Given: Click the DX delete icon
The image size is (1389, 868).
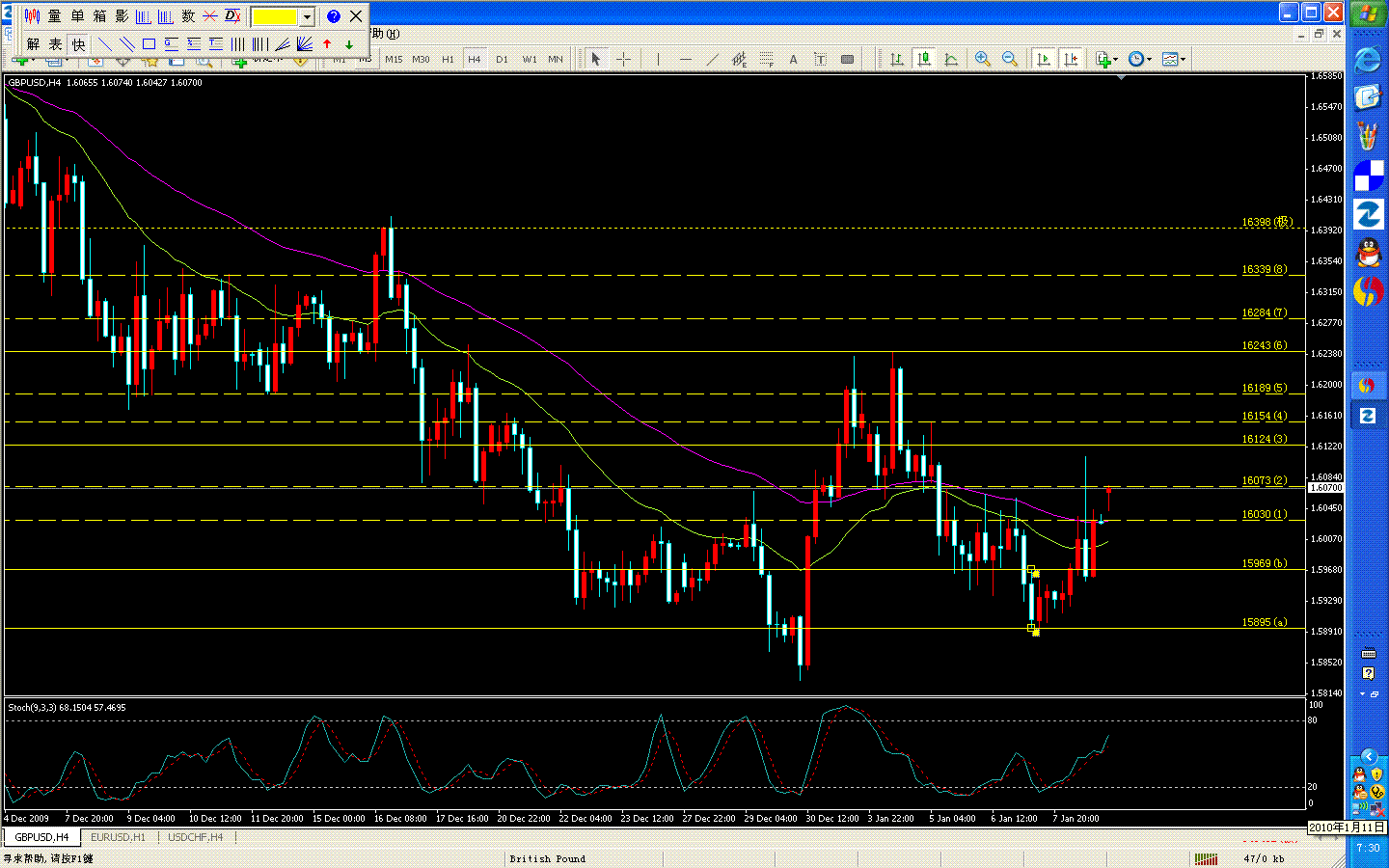Looking at the screenshot, I should click(x=232, y=16).
